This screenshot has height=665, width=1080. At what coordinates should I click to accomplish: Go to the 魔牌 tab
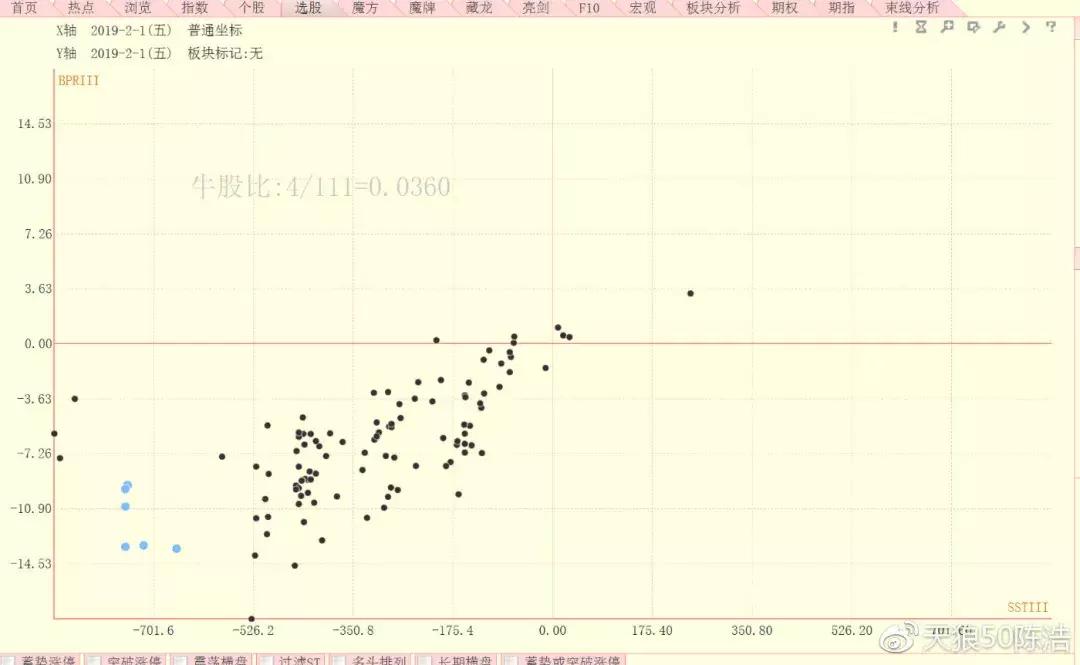(422, 8)
